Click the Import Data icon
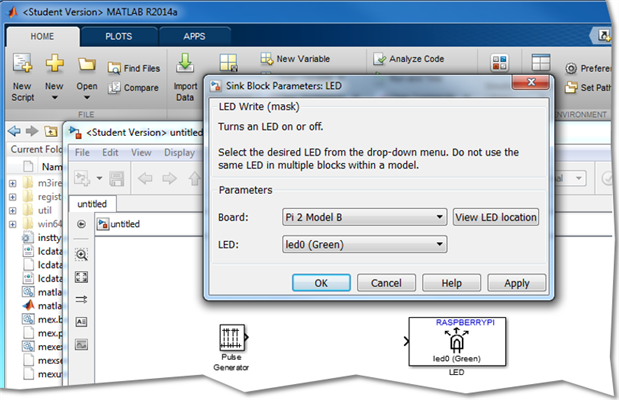The image size is (619, 400). 185,63
